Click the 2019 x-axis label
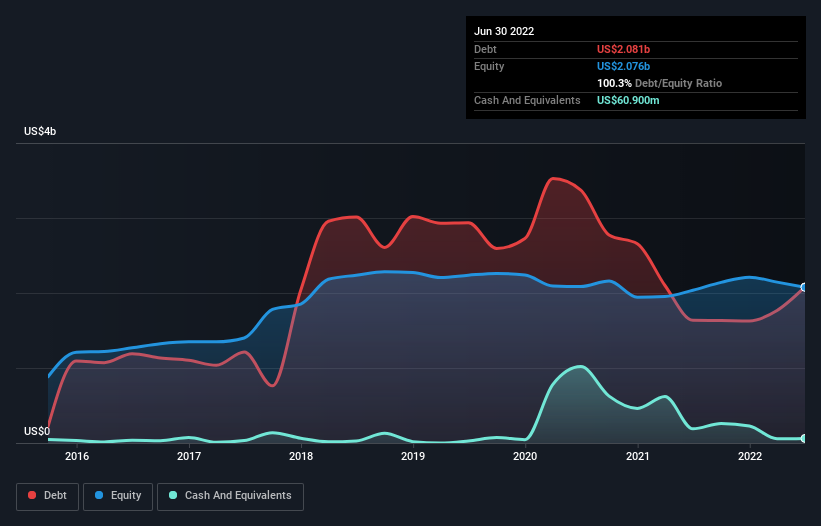The width and height of the screenshot is (821, 526). click(413, 456)
